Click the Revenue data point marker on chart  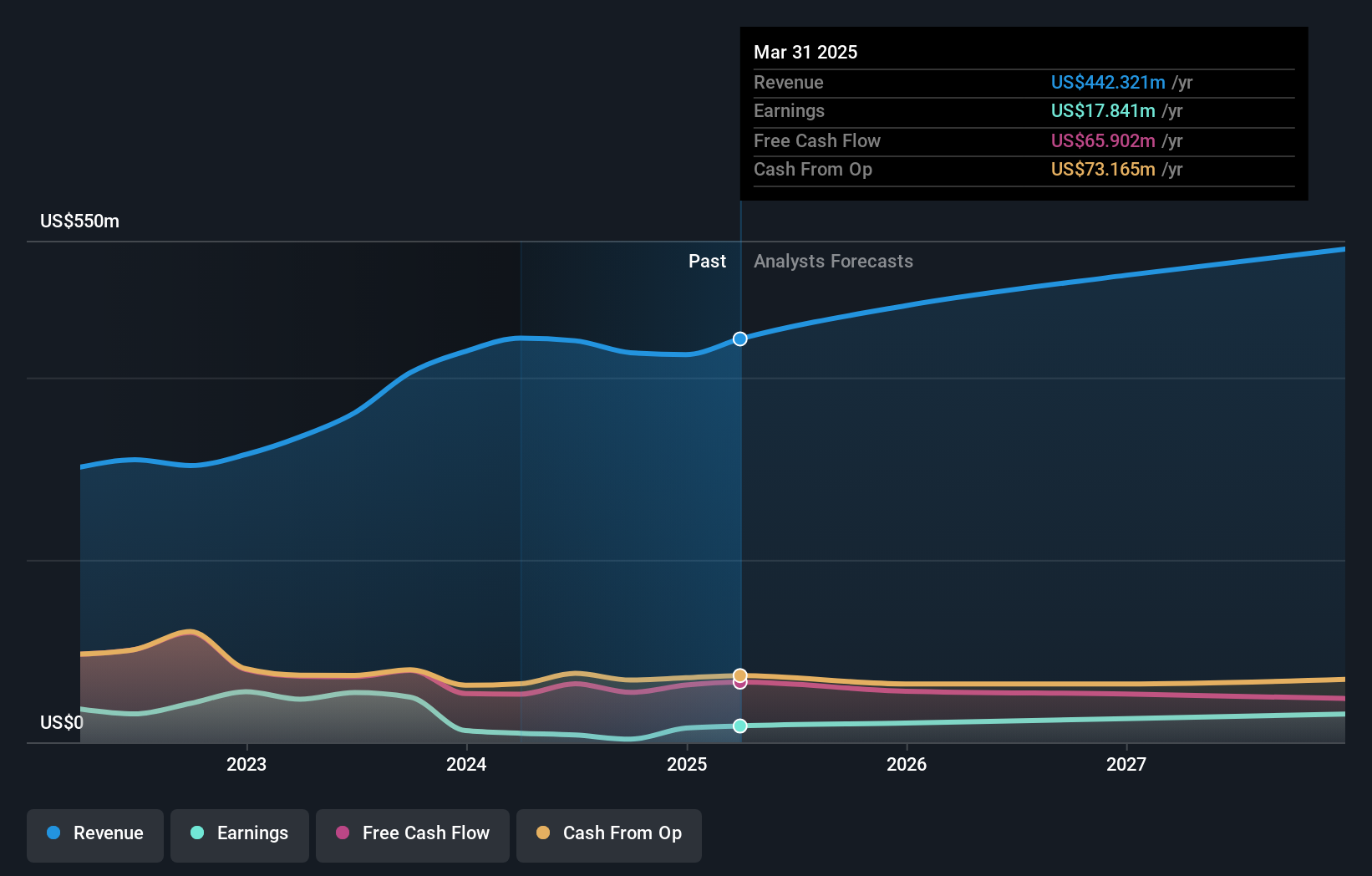click(x=740, y=339)
